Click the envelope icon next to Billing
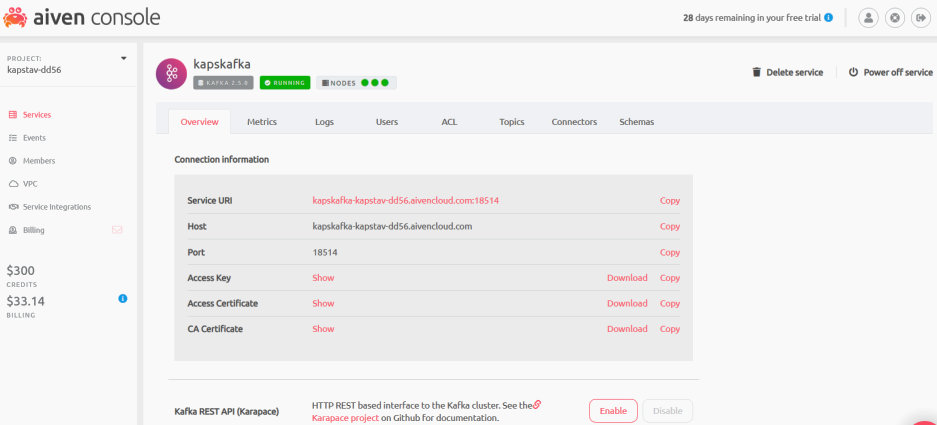This screenshot has width=937, height=425. (117, 230)
